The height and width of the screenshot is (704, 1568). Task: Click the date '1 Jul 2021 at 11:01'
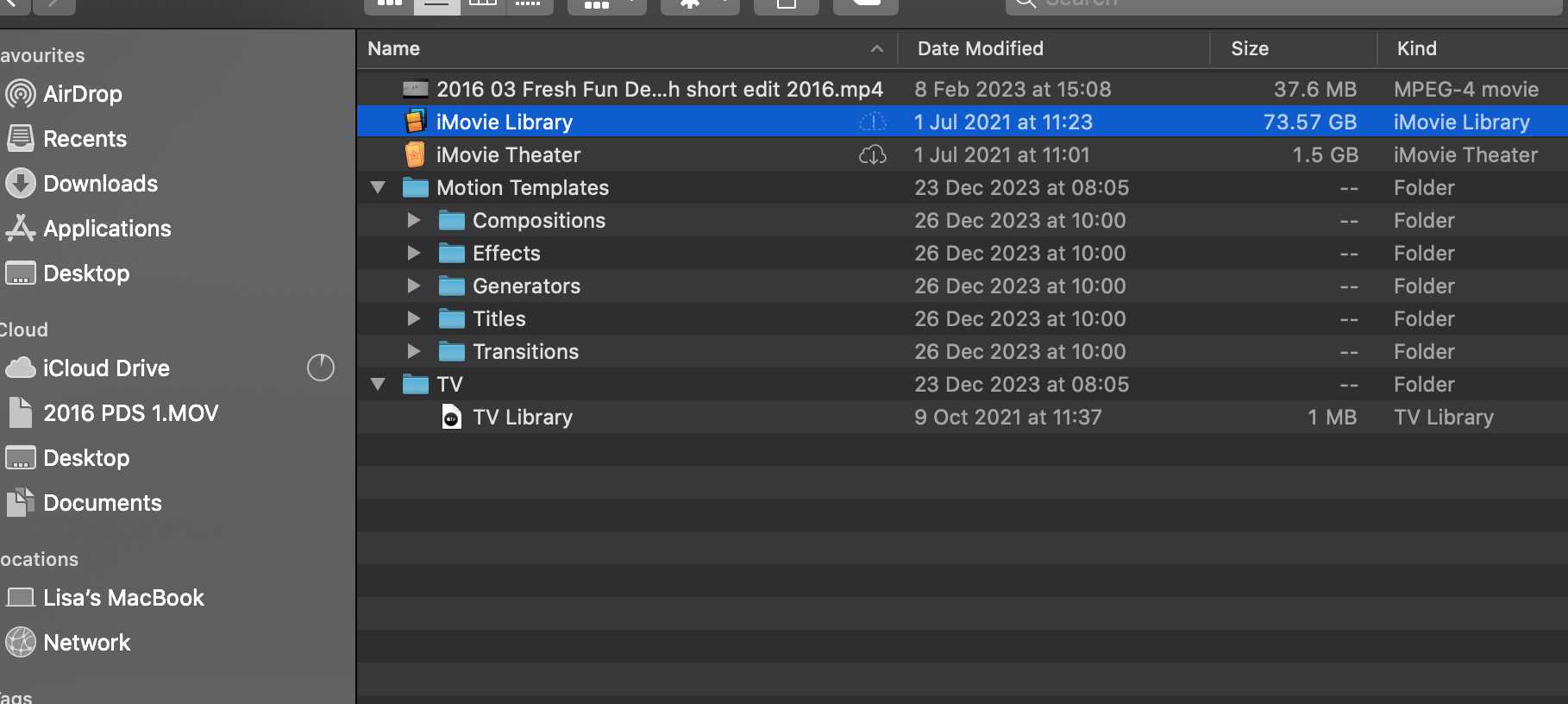point(1002,154)
